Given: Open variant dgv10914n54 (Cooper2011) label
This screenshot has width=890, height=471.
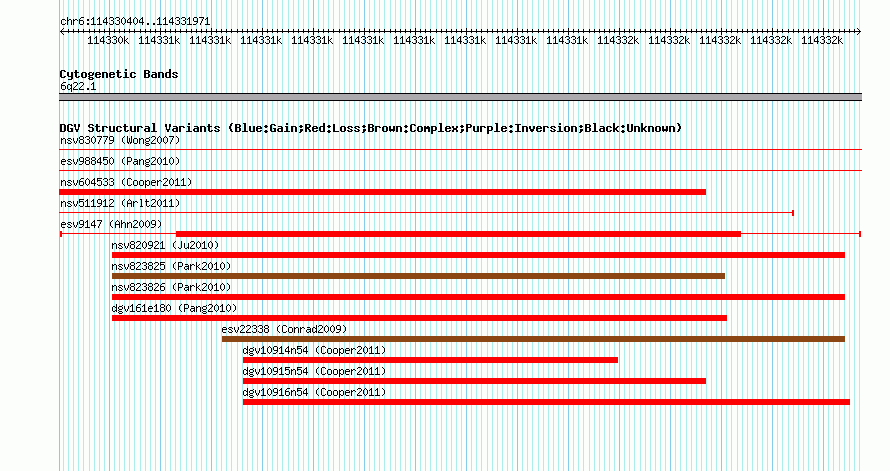Looking at the screenshot, I should 314,350.
